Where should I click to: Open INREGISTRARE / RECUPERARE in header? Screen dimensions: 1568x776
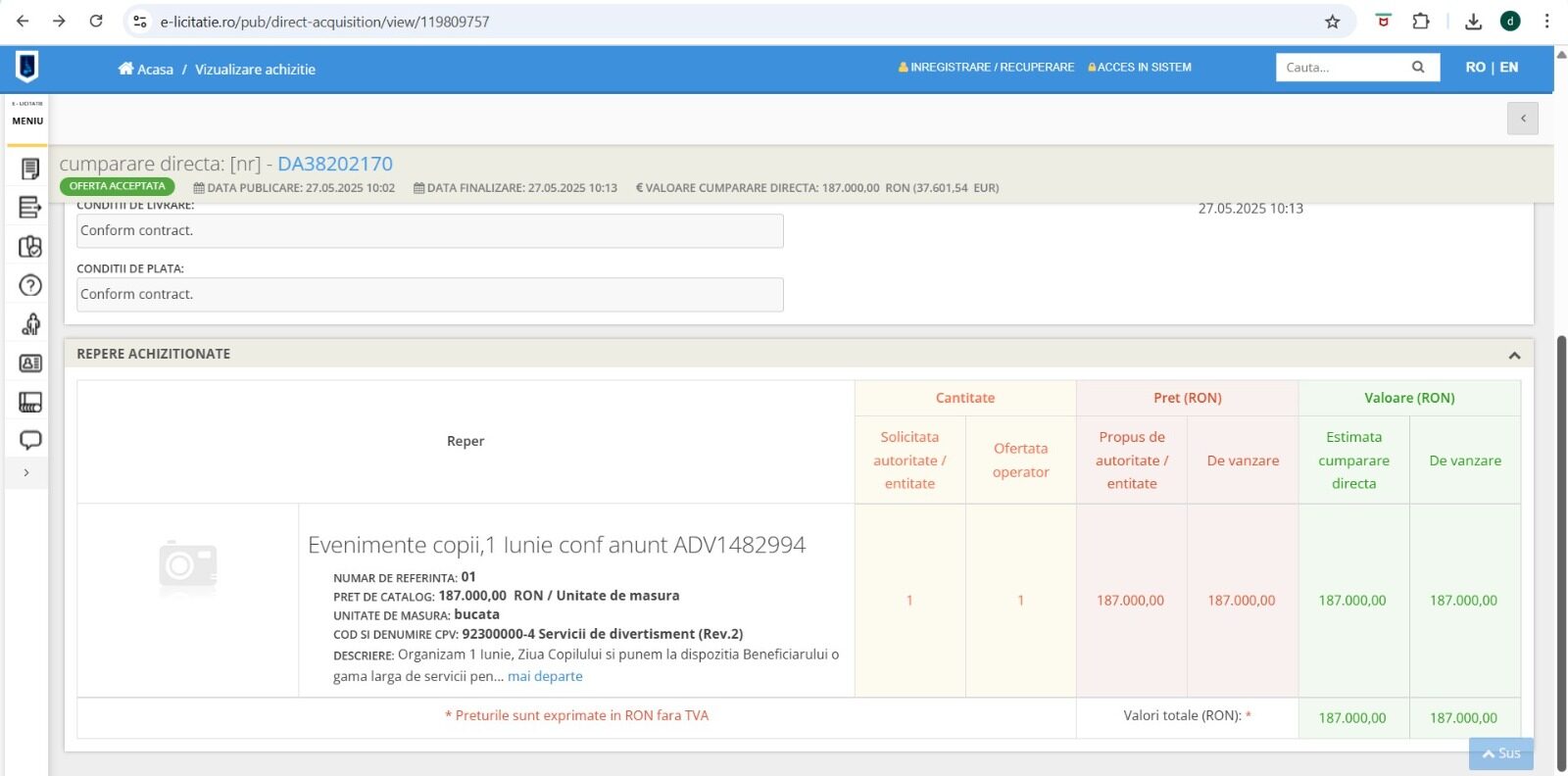(986, 68)
